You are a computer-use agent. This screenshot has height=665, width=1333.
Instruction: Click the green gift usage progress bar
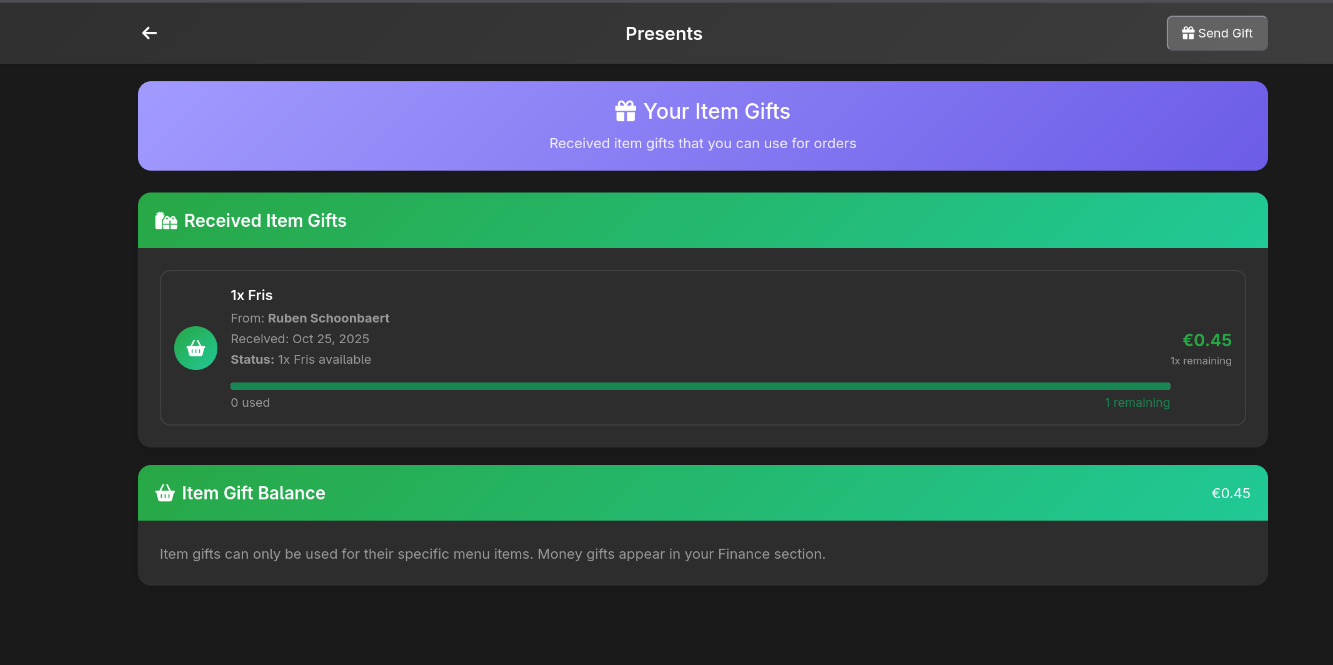pyautogui.click(x=700, y=386)
